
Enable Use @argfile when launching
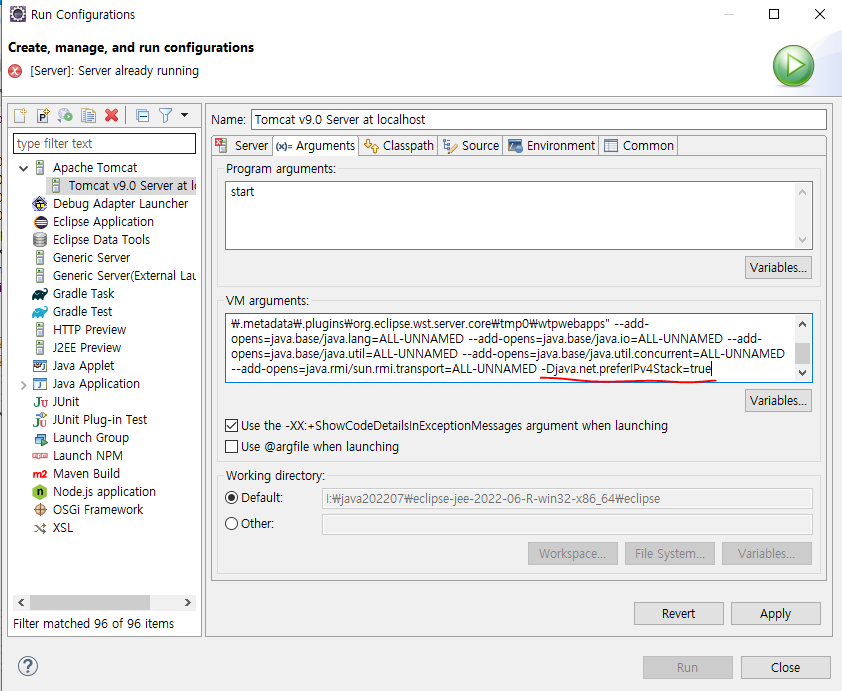(x=231, y=447)
